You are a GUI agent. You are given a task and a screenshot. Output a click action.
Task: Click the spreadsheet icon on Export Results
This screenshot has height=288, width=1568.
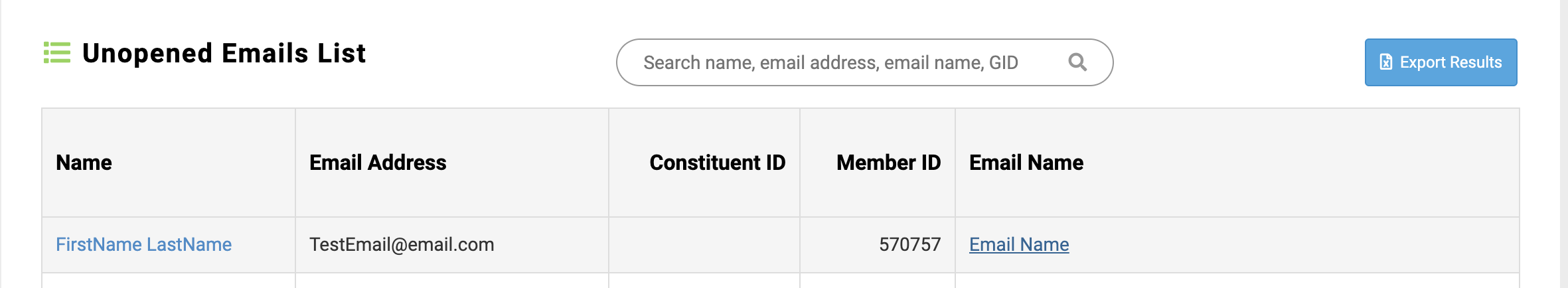tap(1386, 62)
